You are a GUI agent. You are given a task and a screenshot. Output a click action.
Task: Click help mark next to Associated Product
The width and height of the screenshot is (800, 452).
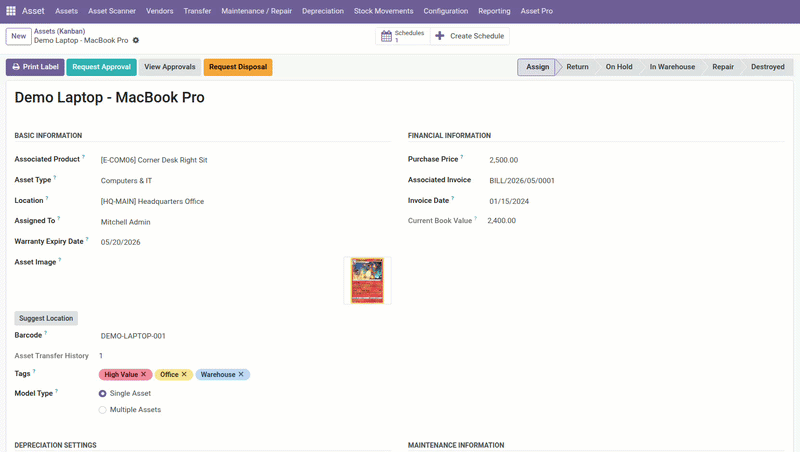click(83, 157)
